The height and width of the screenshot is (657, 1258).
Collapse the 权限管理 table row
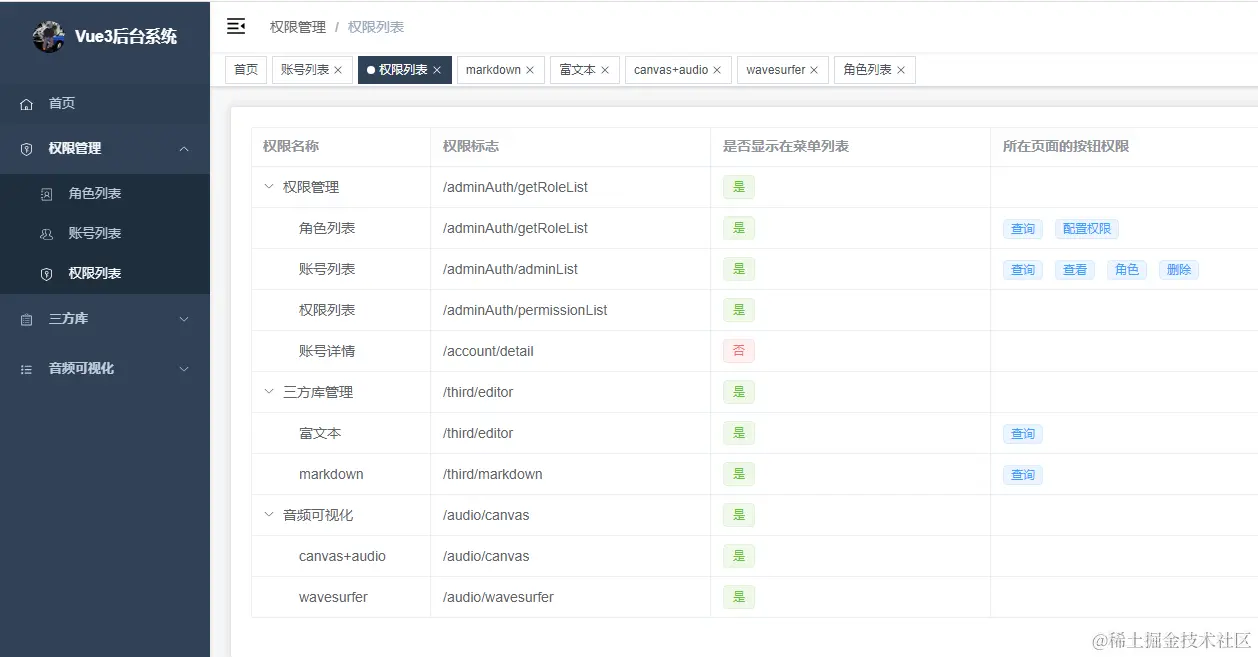click(x=269, y=187)
